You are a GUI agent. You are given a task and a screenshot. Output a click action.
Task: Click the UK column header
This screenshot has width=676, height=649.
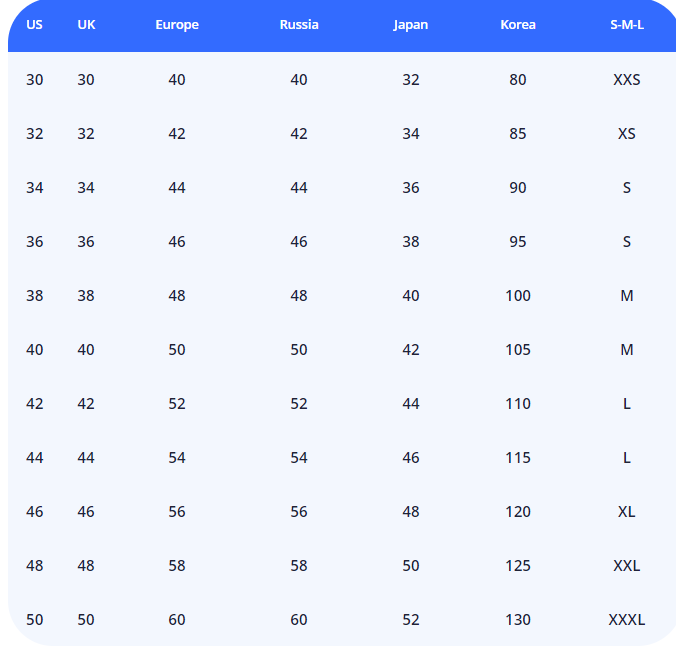tap(87, 25)
